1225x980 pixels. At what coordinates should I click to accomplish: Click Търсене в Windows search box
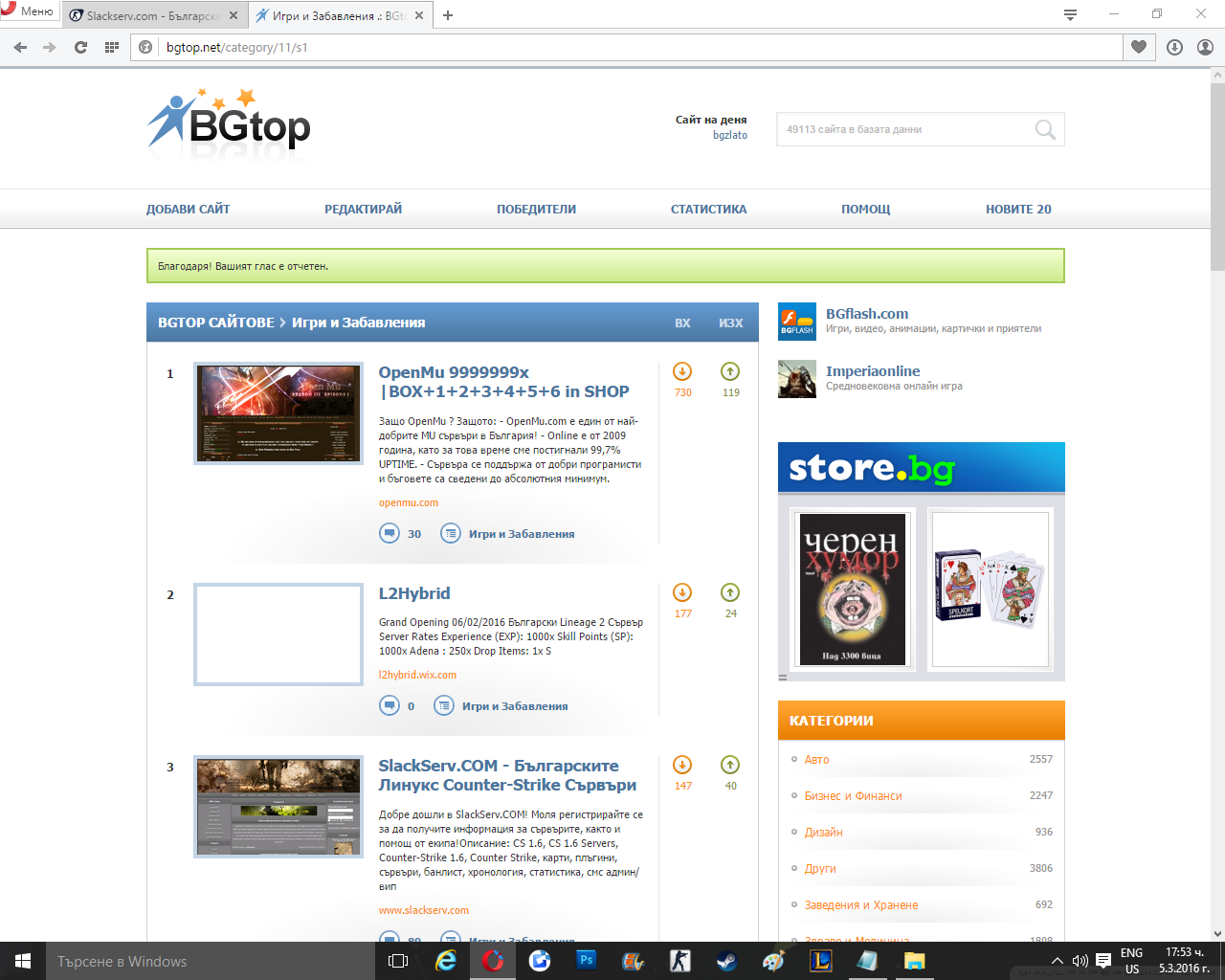(x=210, y=961)
